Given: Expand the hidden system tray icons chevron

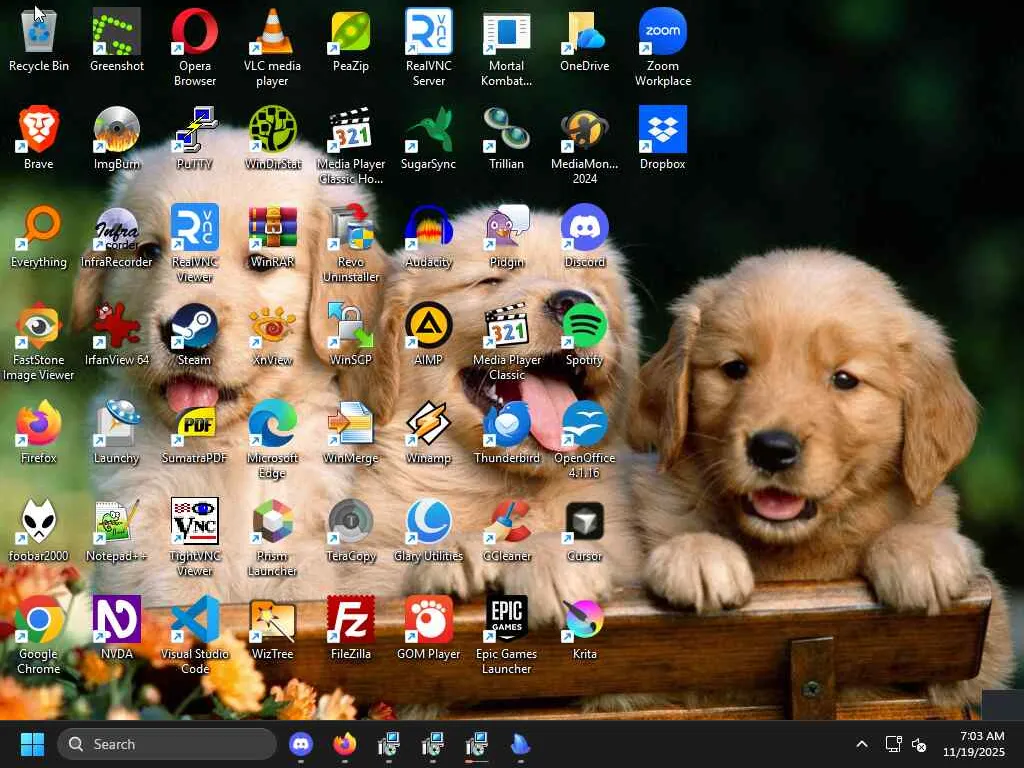Looking at the screenshot, I should tap(862, 744).
